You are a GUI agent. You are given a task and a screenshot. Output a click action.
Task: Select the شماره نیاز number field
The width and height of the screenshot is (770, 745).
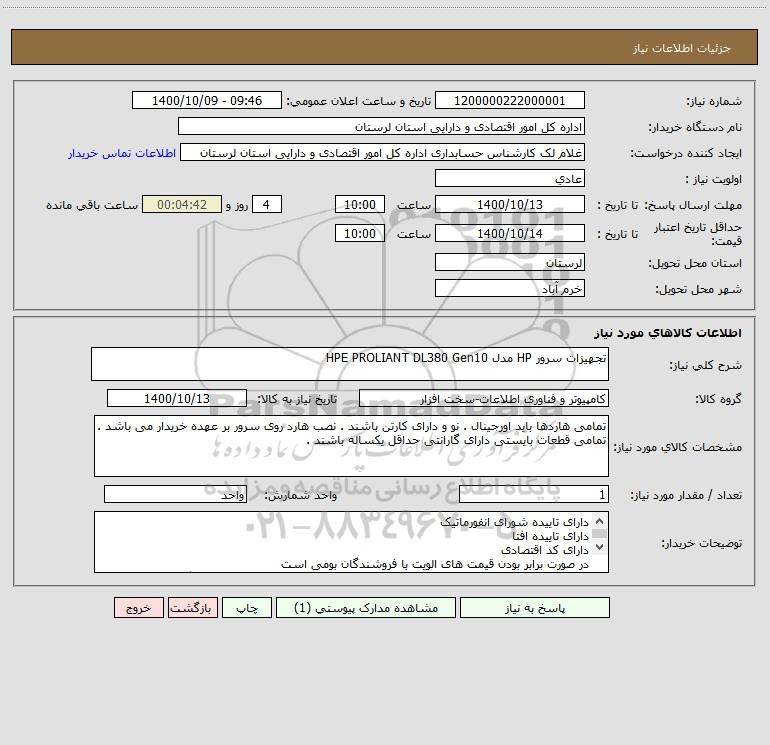[x=510, y=101]
